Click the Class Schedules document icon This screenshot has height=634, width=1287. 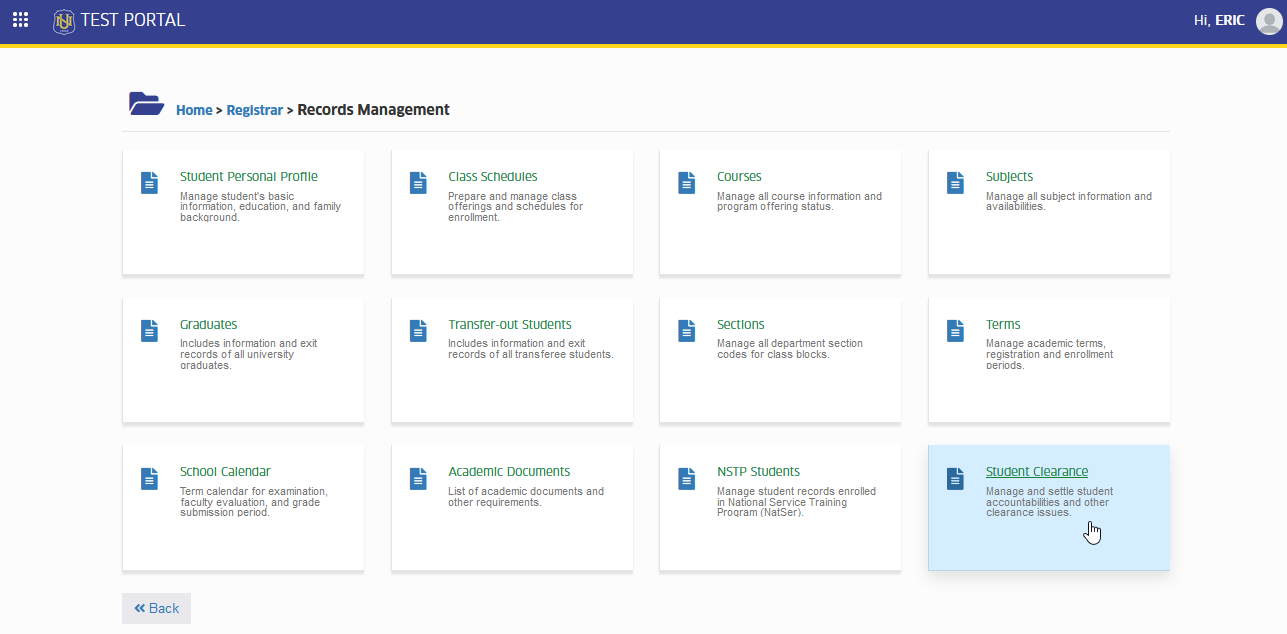click(418, 183)
